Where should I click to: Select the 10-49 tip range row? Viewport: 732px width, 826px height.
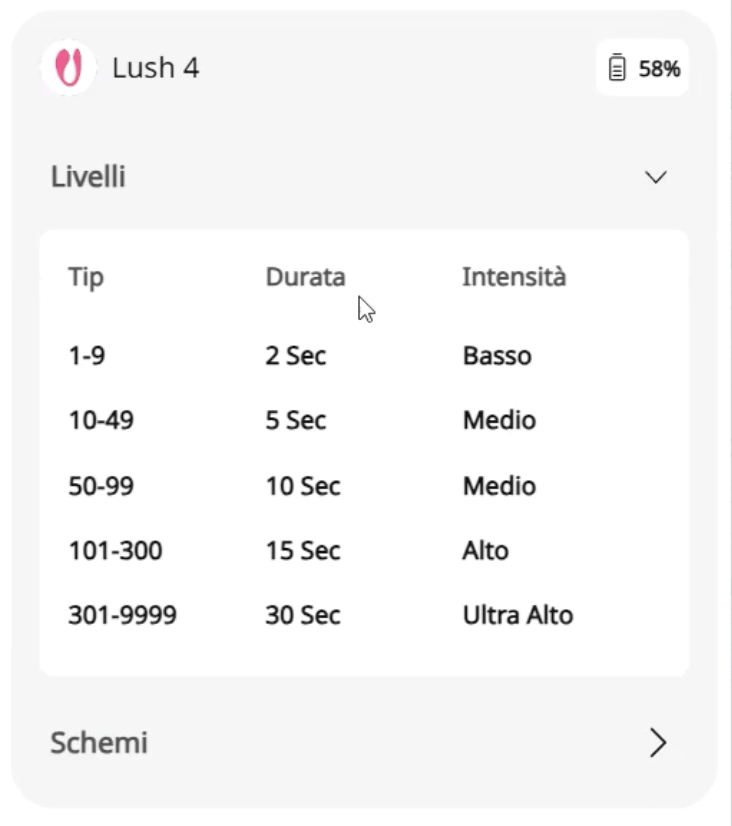click(x=101, y=420)
